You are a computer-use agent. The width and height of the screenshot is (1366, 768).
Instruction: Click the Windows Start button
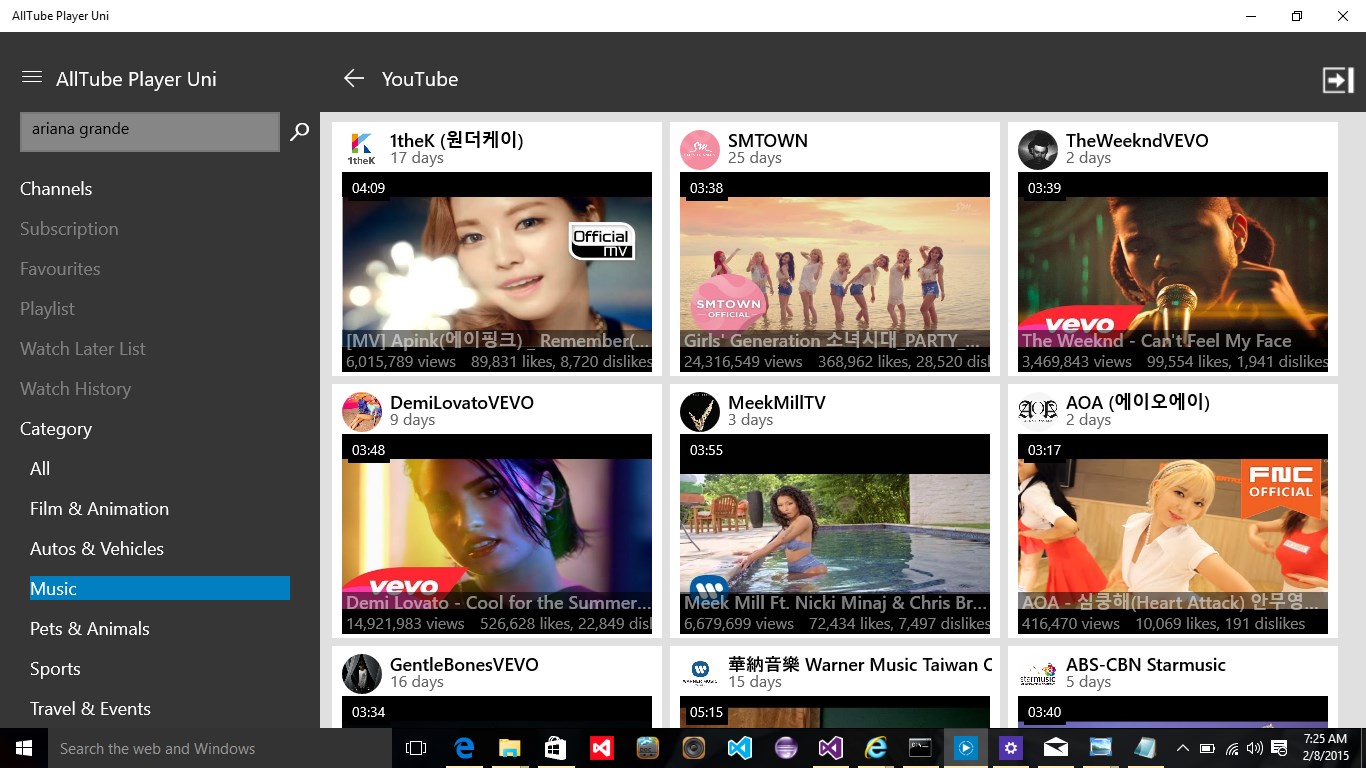24,748
